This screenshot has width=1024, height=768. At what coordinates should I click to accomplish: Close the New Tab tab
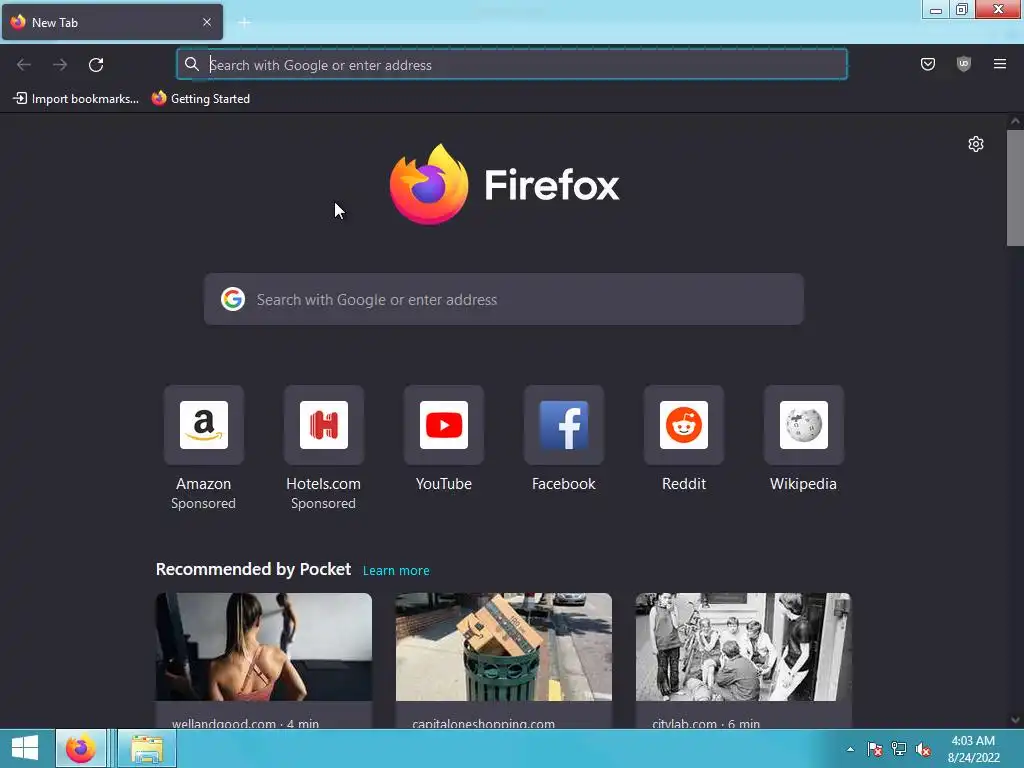[x=207, y=22]
